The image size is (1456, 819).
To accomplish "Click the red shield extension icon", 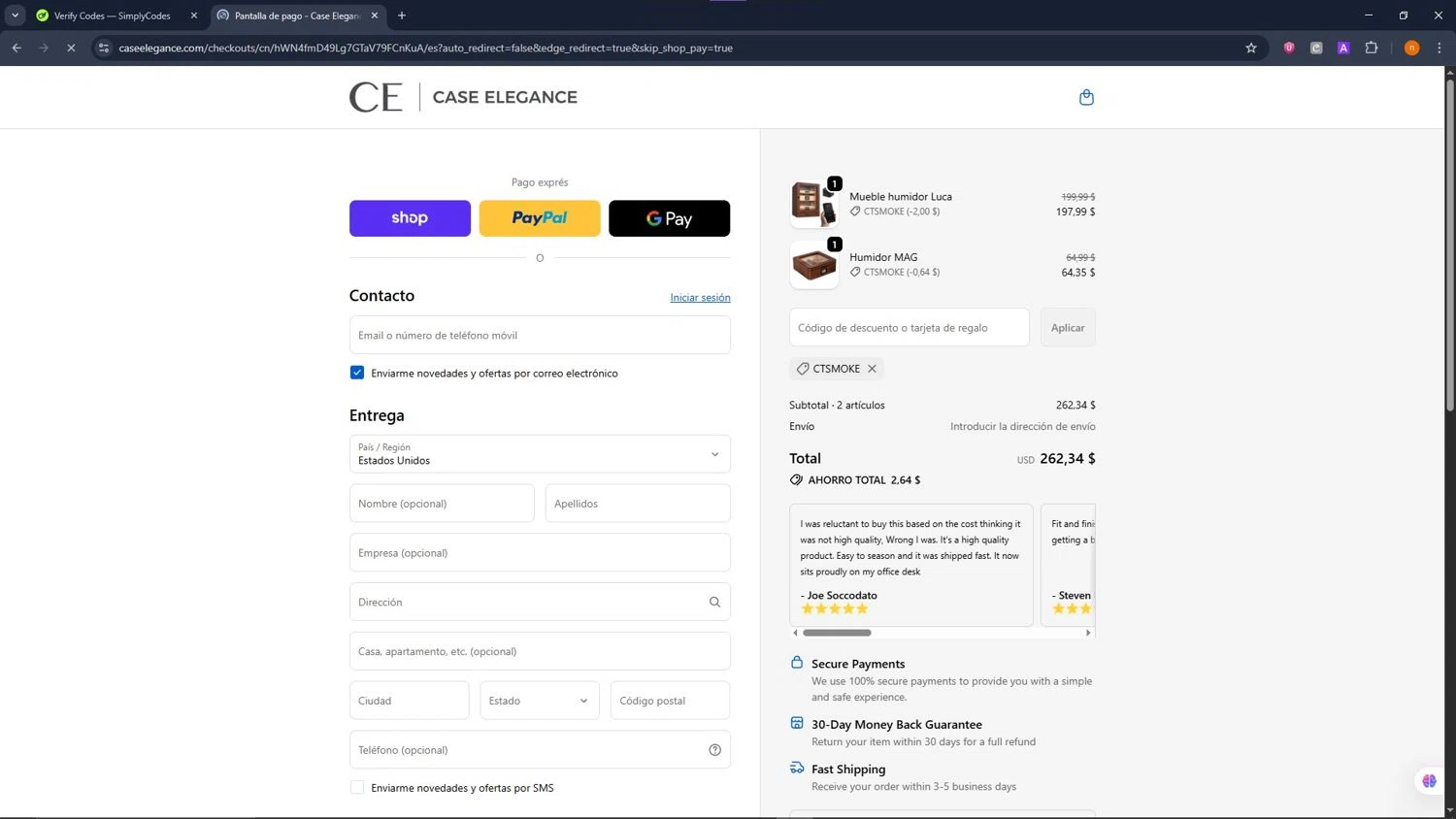I will tap(1289, 48).
